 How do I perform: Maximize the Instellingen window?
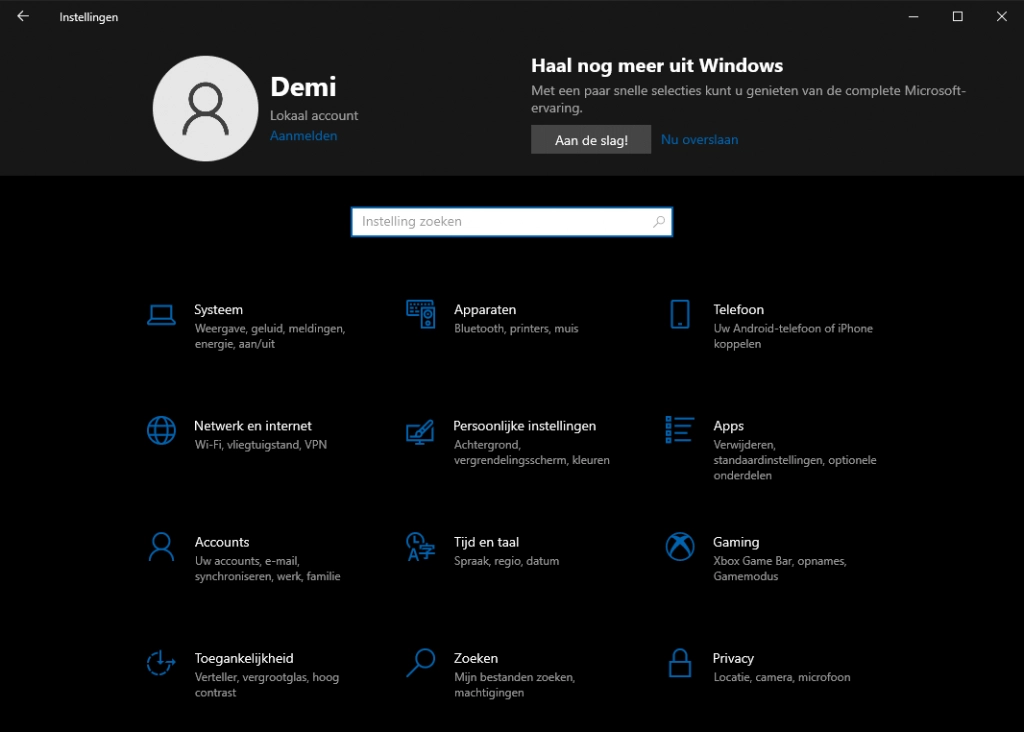957,17
